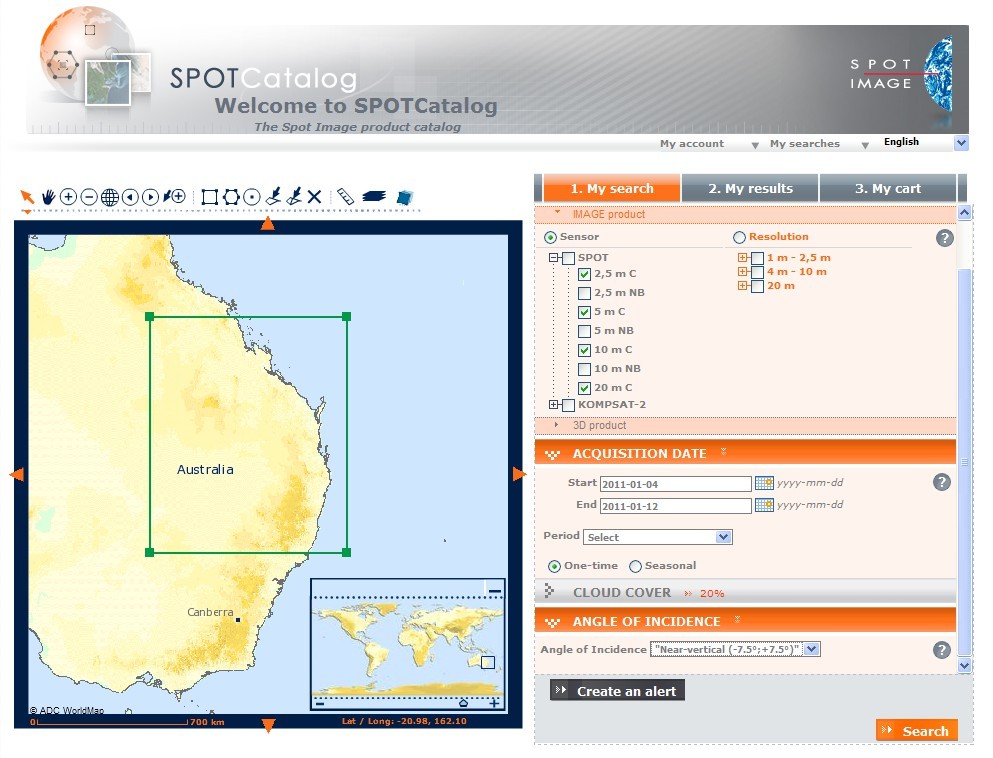Expand the 1 m - 2,5 m resolution node
Viewport: 993px width, 758px height.
(x=742, y=258)
